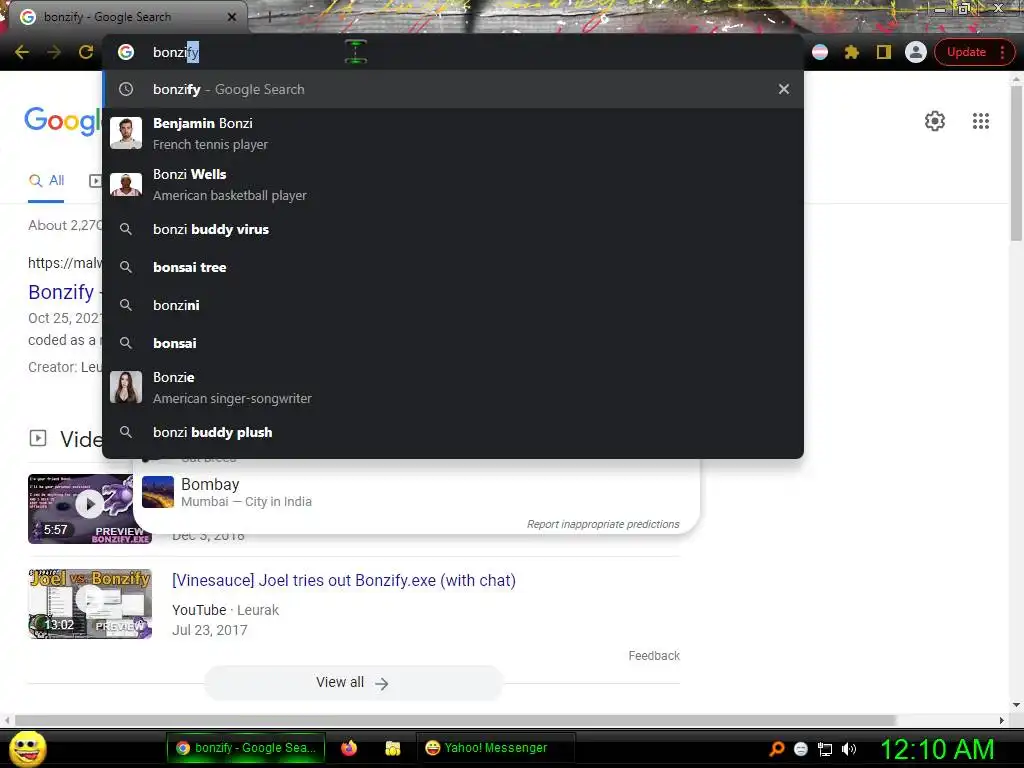This screenshot has width=1024, height=768.
Task: Select the Chrome taskbar item 'bonzify - Google Sea...'
Action: (x=246, y=748)
